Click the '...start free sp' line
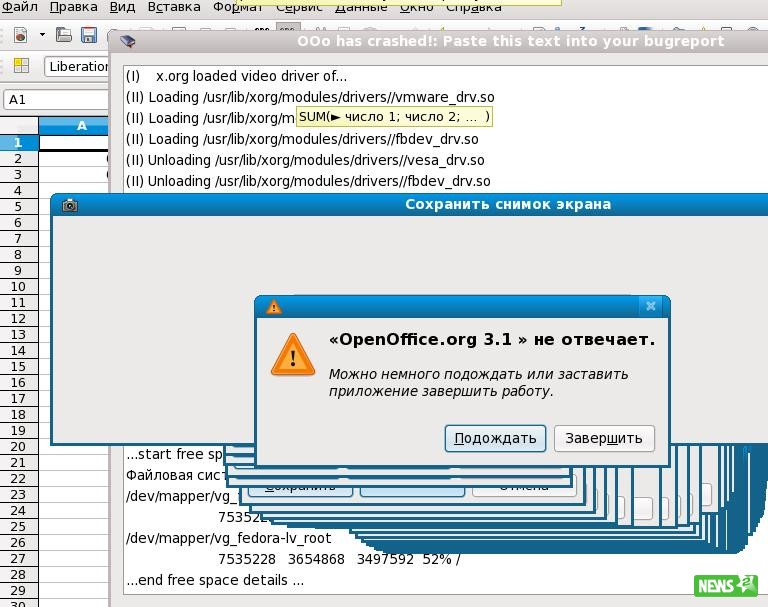The height and width of the screenshot is (607, 768). 174,454
